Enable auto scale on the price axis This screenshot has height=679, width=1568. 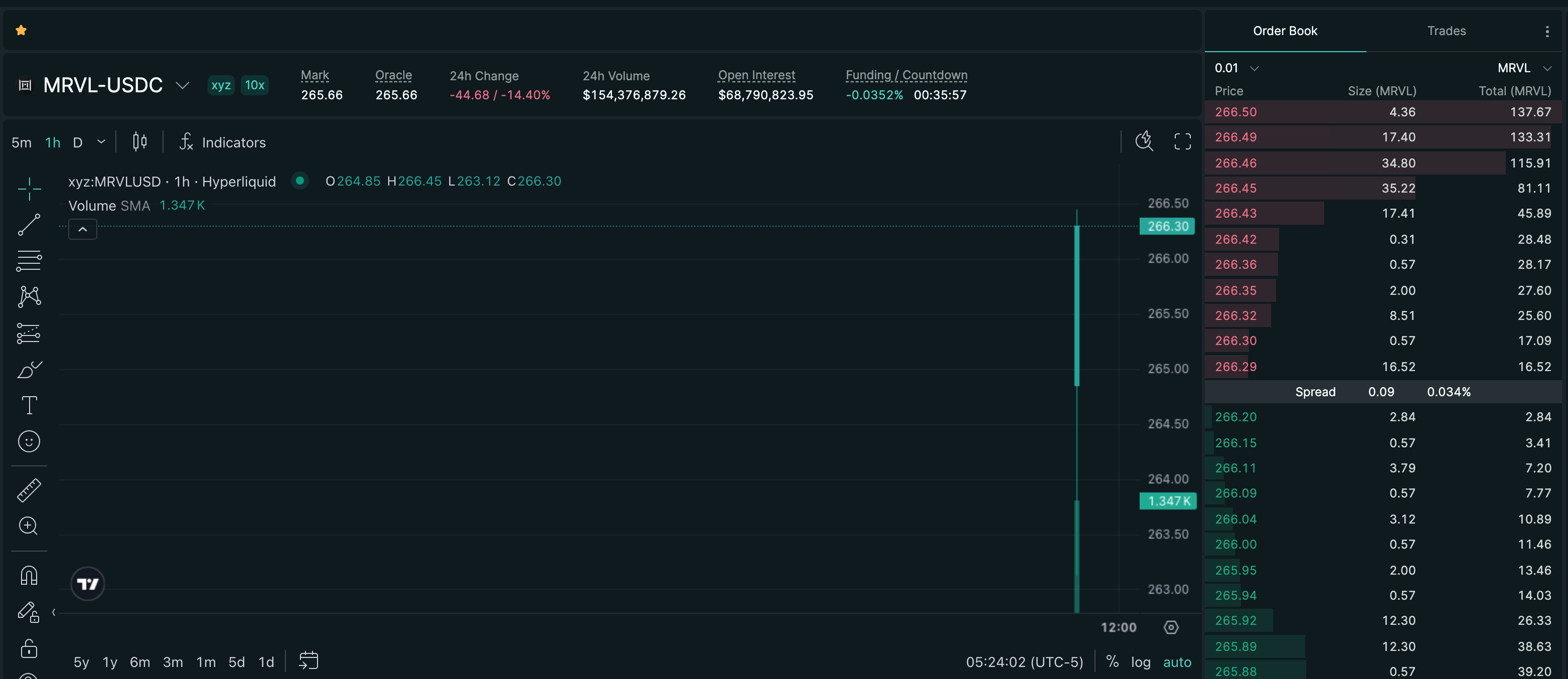coord(1177,662)
